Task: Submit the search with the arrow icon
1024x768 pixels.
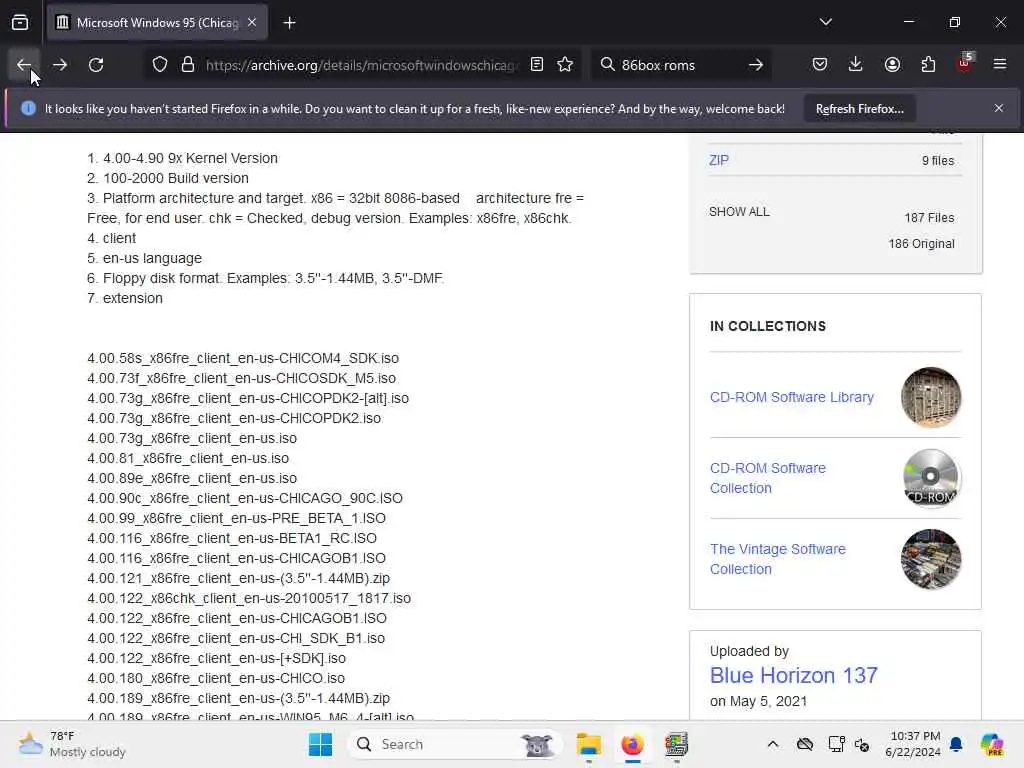Action: [756, 65]
